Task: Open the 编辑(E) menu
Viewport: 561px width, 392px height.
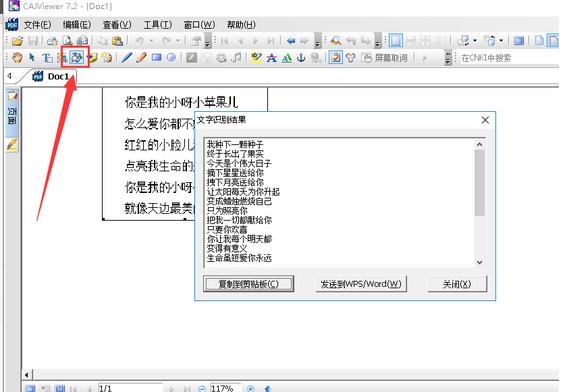Action: tap(77, 25)
